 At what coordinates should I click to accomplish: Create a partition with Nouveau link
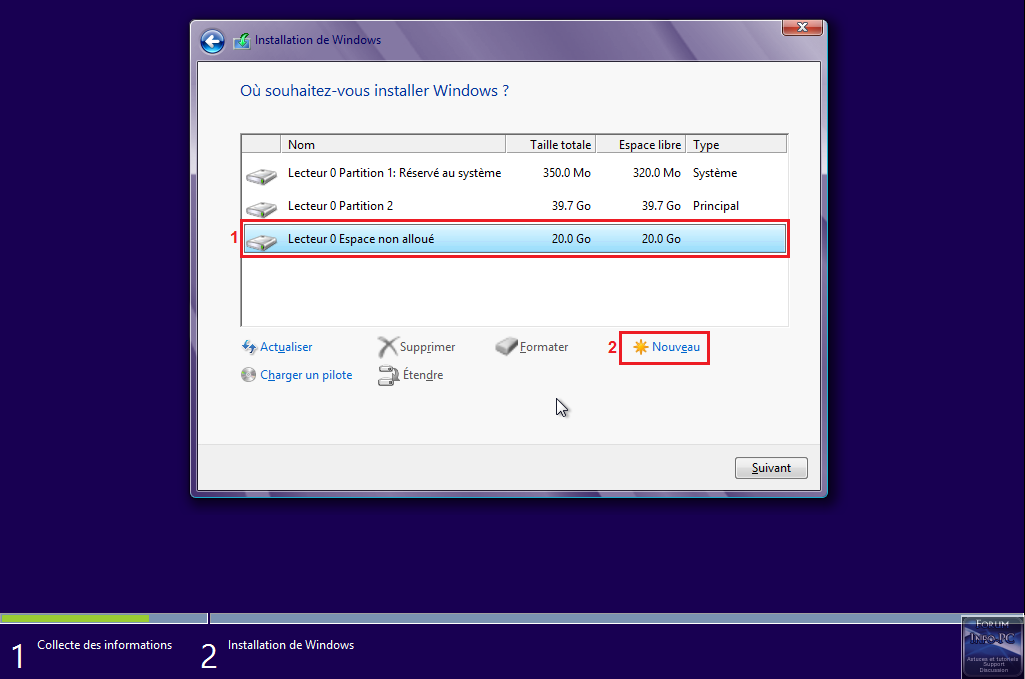click(x=675, y=347)
